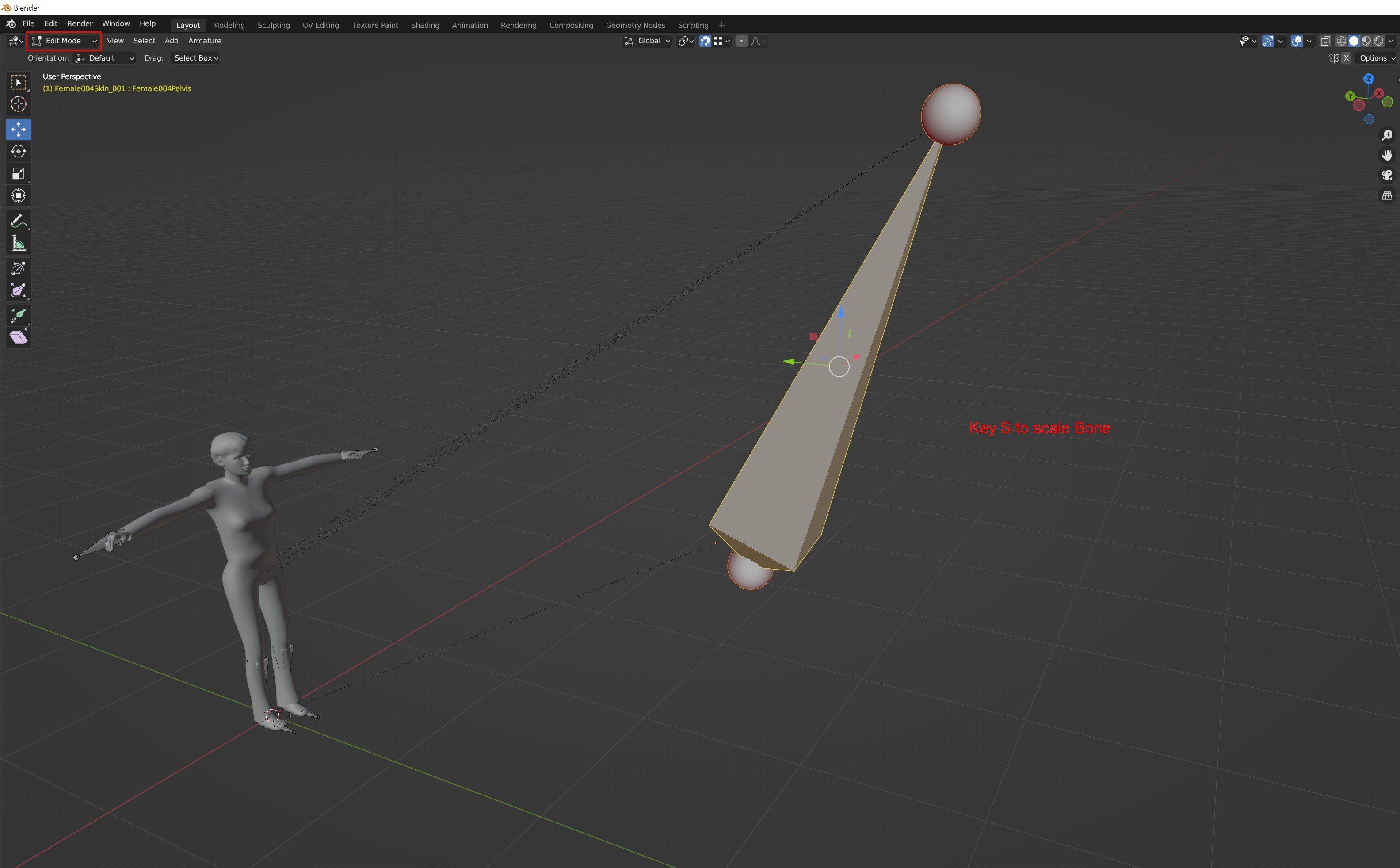The image size is (1400, 868).
Task: Toggle X-Ray mode
Action: tap(1325, 41)
